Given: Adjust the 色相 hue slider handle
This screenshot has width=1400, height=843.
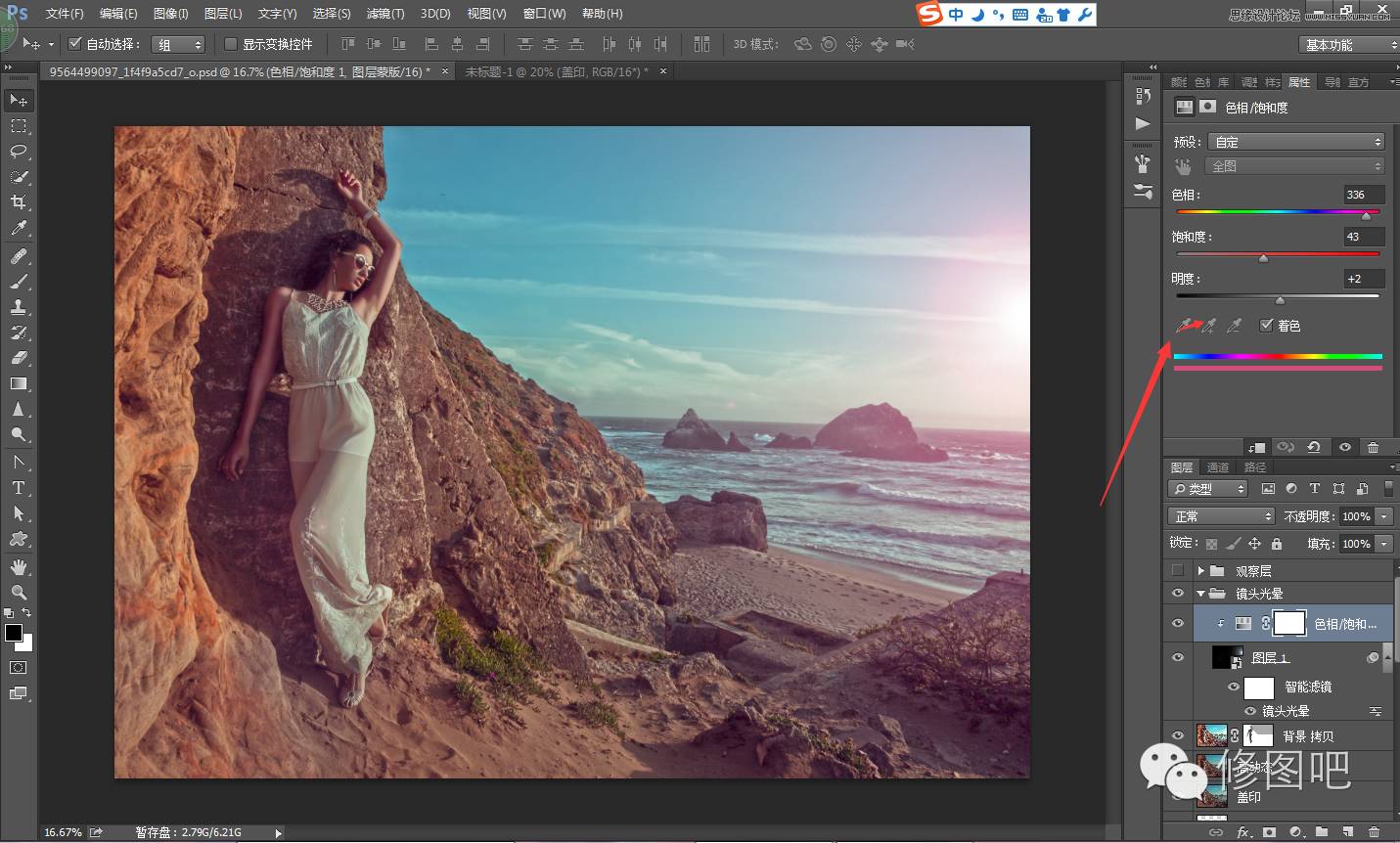Looking at the screenshot, I should (x=1366, y=216).
